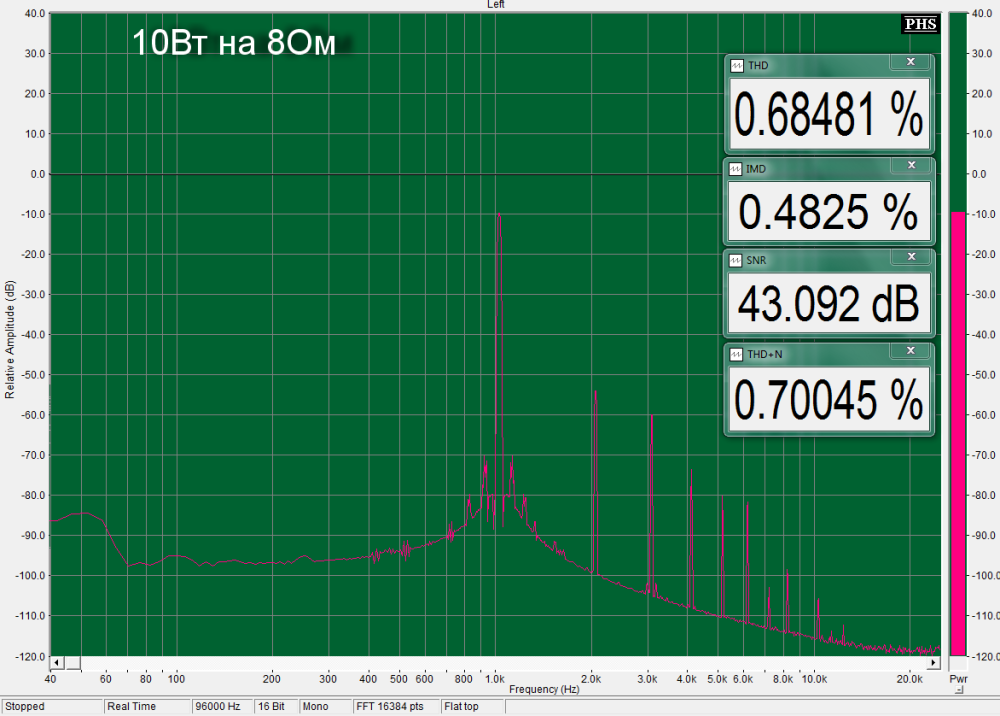Image resolution: width=1000 pixels, height=716 pixels.
Task: Click the small icon below Pwr label
Action: (959, 690)
